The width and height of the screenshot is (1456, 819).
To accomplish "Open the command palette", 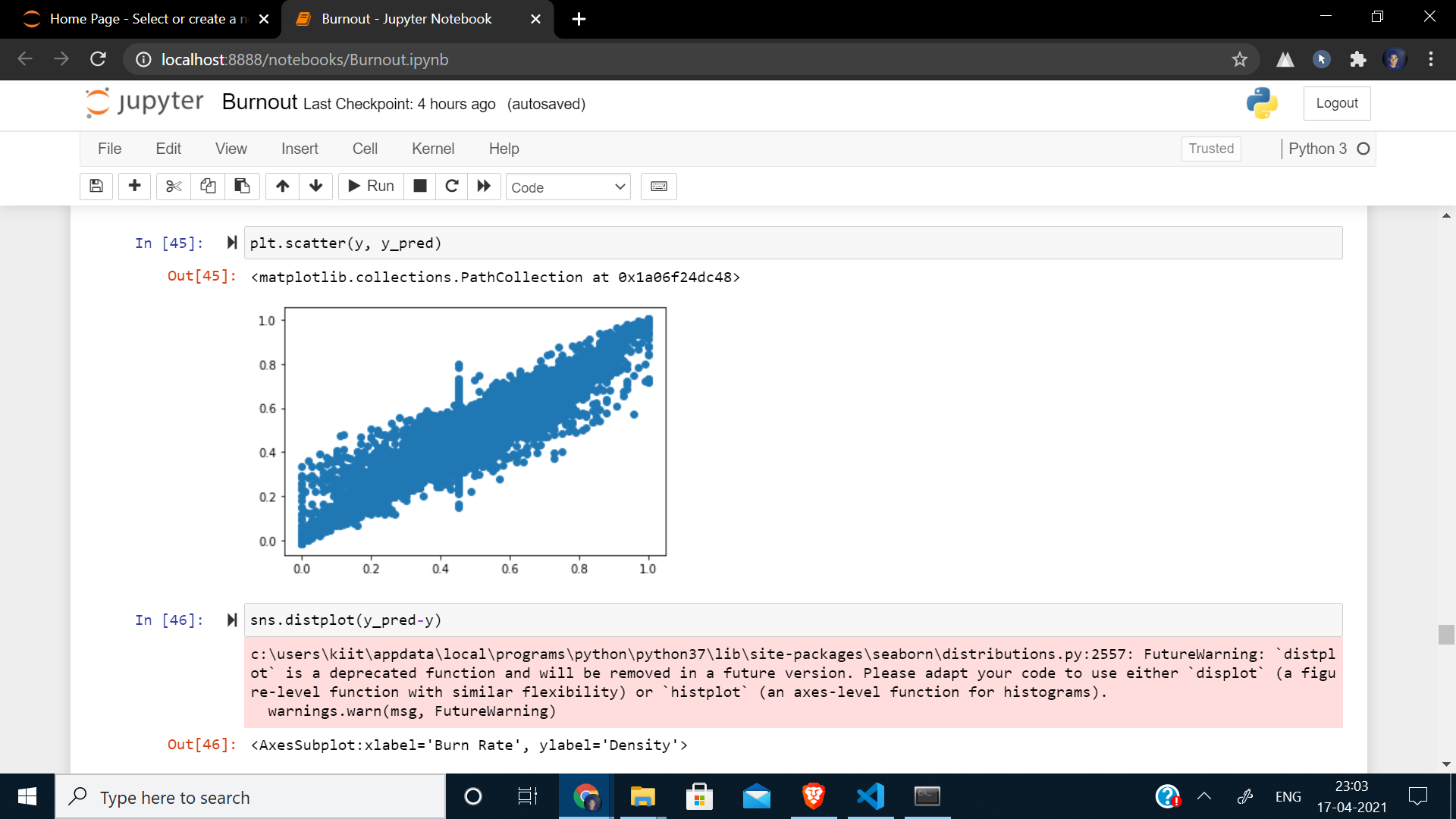I will click(658, 187).
